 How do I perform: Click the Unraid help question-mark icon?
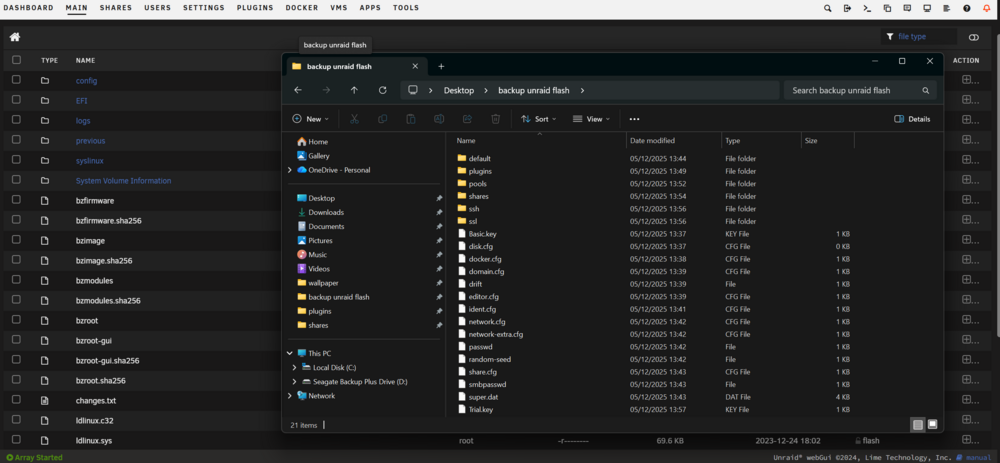pyautogui.click(x=967, y=8)
